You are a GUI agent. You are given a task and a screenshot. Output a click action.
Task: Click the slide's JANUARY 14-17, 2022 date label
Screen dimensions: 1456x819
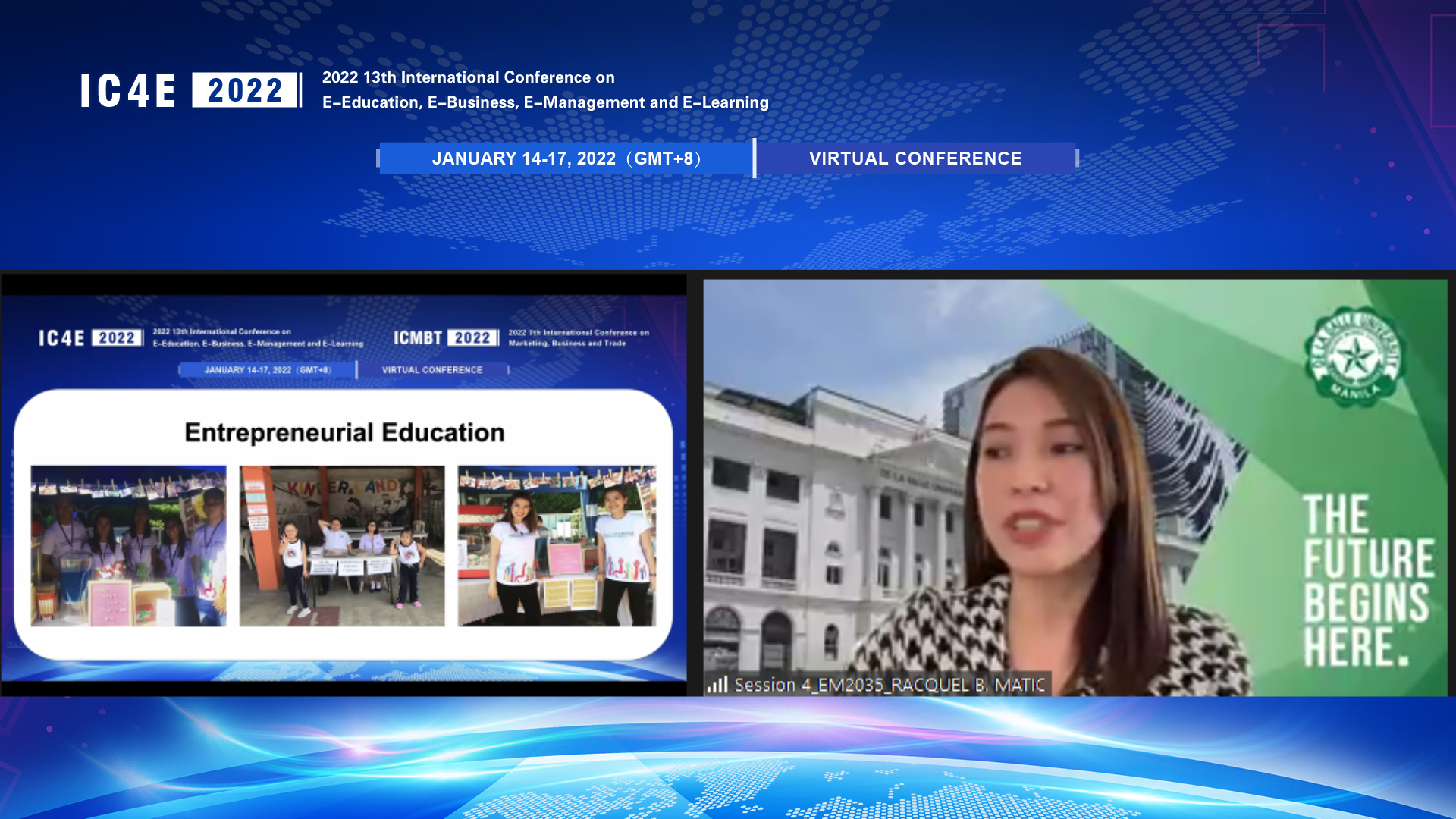click(x=267, y=370)
